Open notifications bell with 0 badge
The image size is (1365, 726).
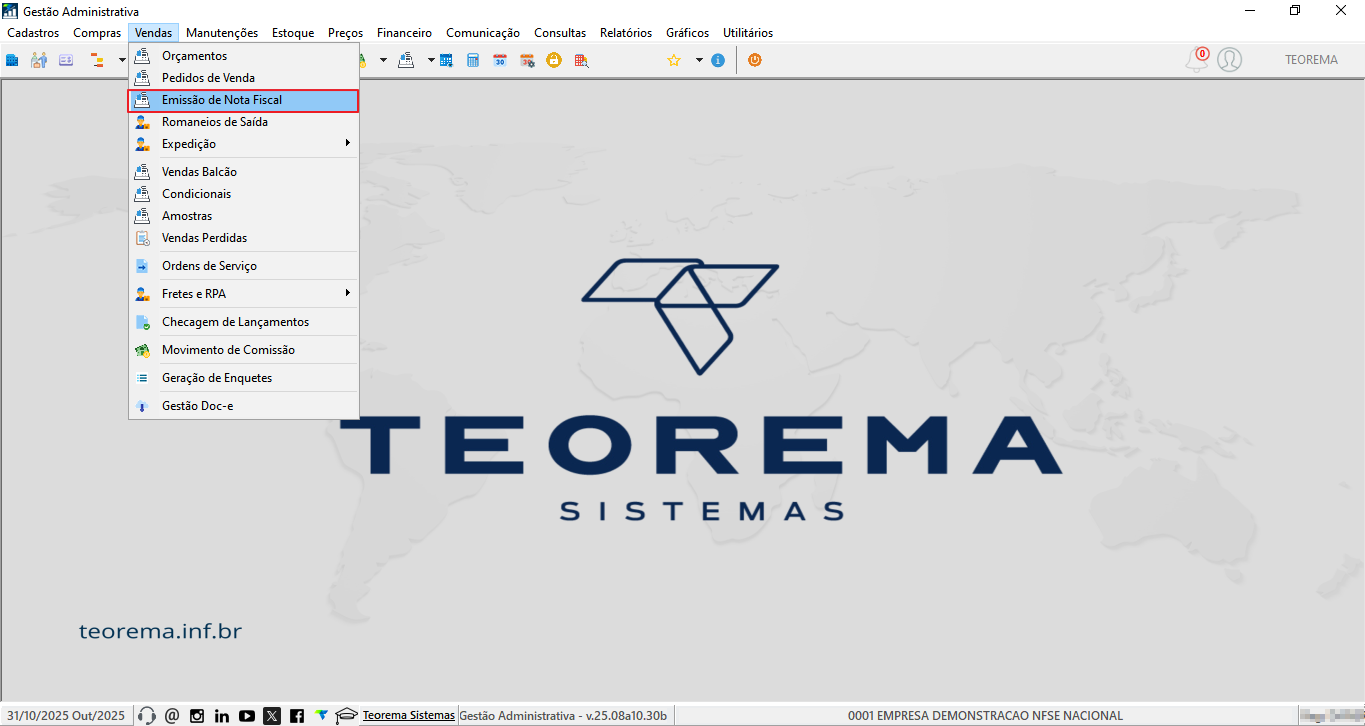click(x=1197, y=59)
